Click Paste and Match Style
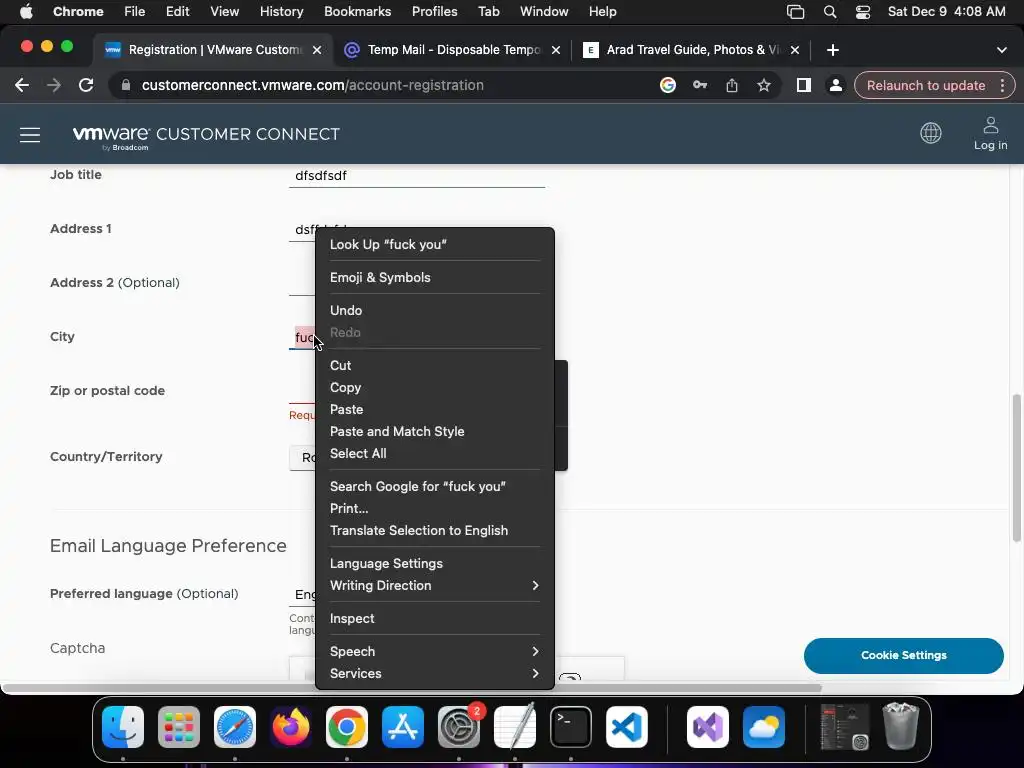The width and height of the screenshot is (1024, 768). tap(434, 432)
